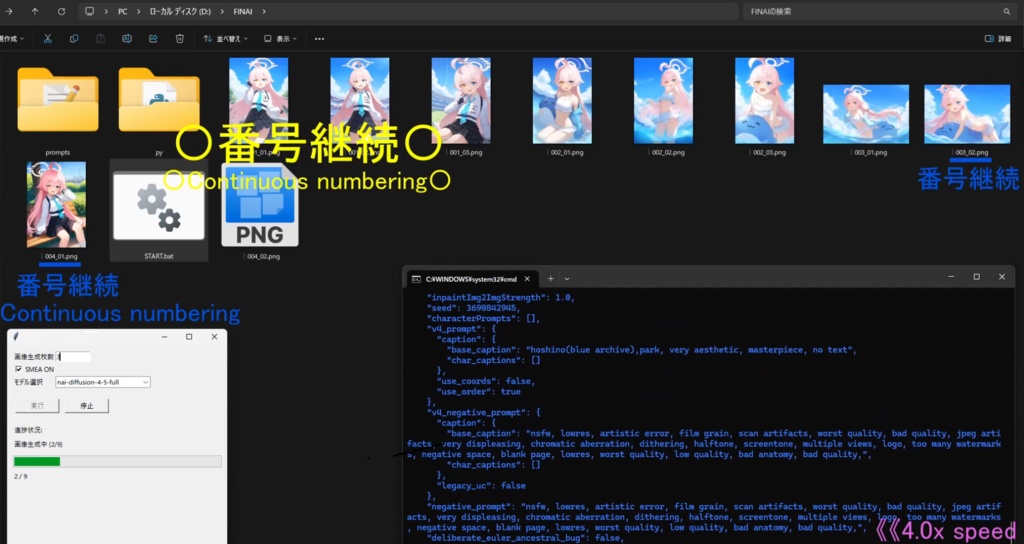Screen dimensions: 1024x544
Task: Close the cmd terminal tab
Action: point(527,279)
